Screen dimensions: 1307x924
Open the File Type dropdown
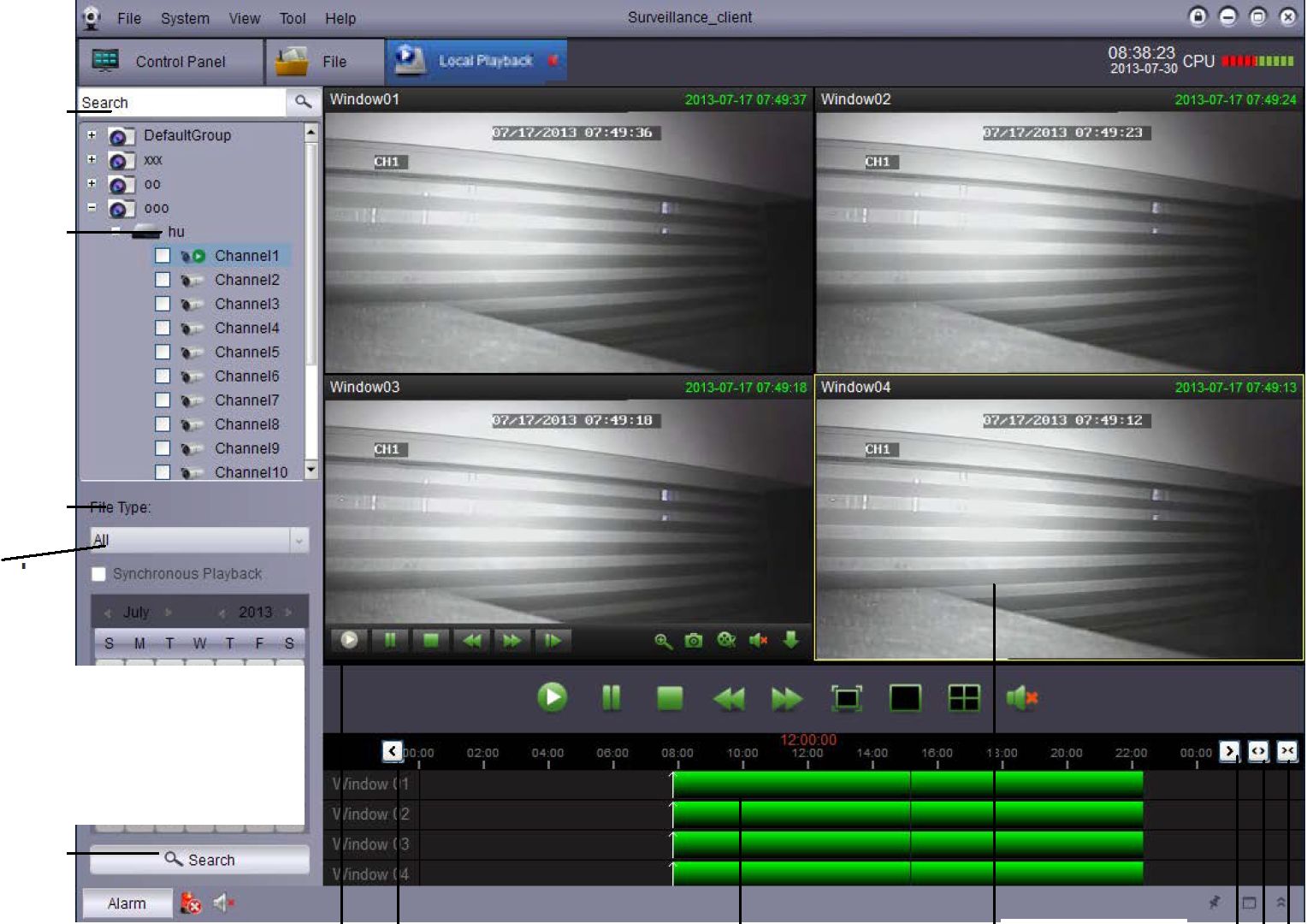click(x=299, y=541)
